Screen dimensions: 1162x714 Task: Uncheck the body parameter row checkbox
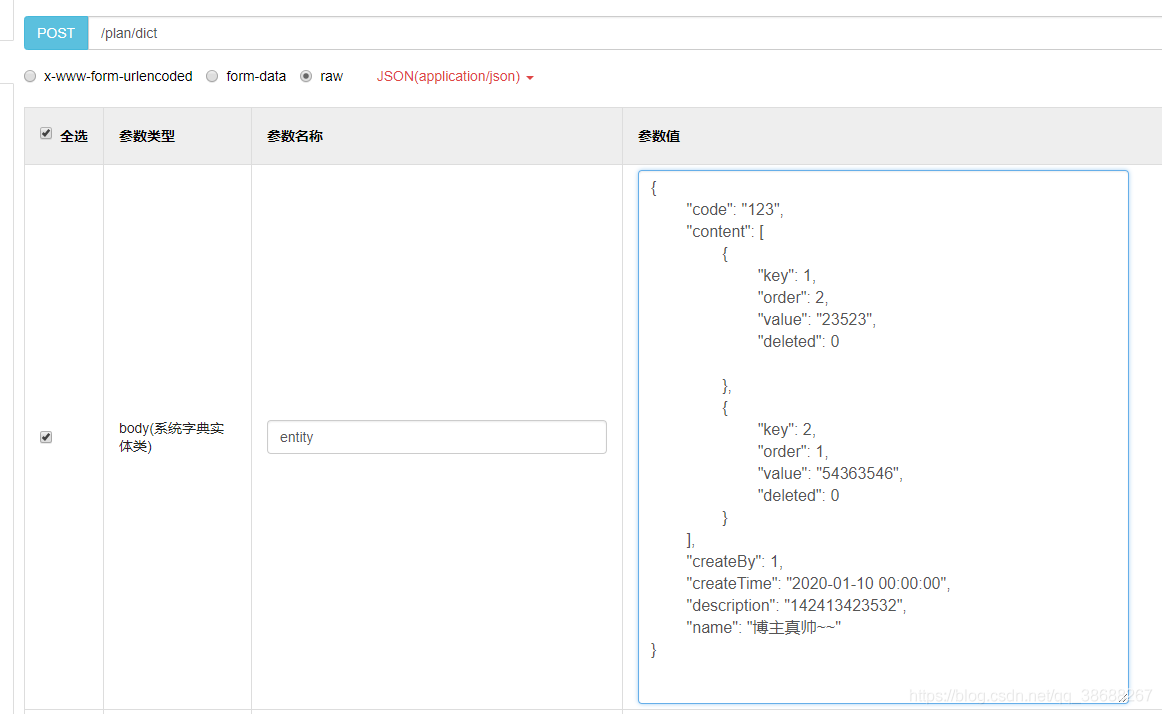[46, 437]
